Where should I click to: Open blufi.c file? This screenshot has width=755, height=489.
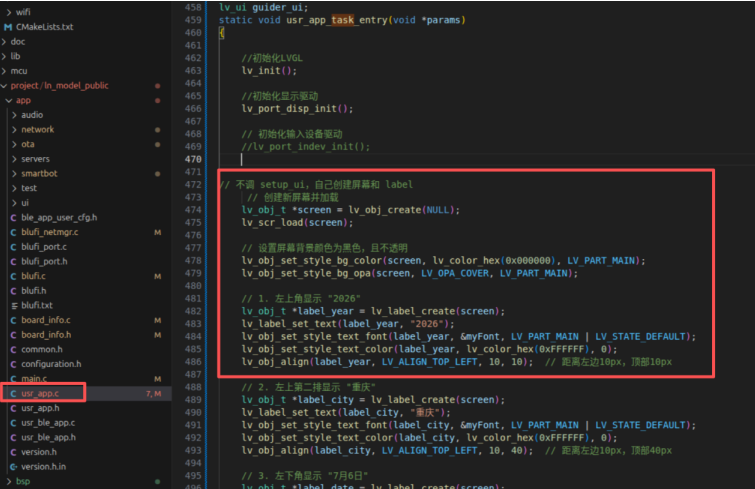pyautogui.click(x=33, y=276)
